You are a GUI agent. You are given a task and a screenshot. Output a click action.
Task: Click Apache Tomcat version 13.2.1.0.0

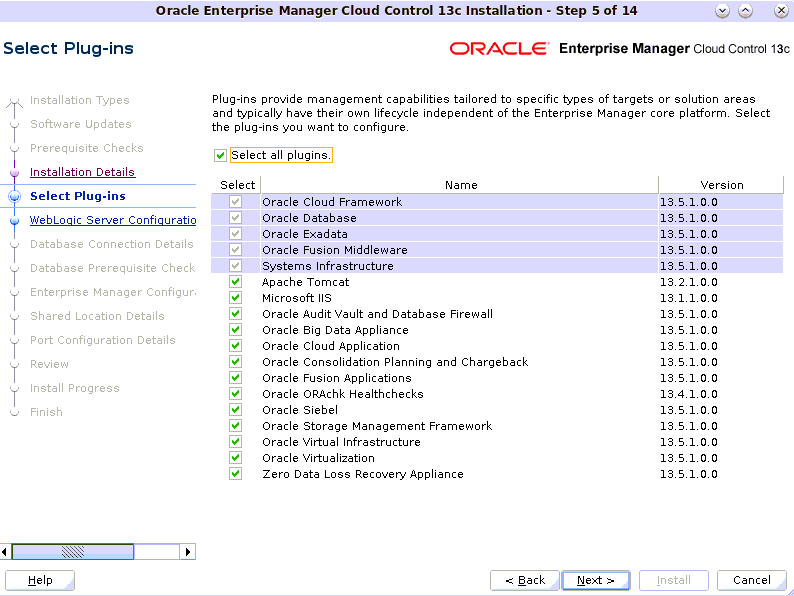[689, 282]
